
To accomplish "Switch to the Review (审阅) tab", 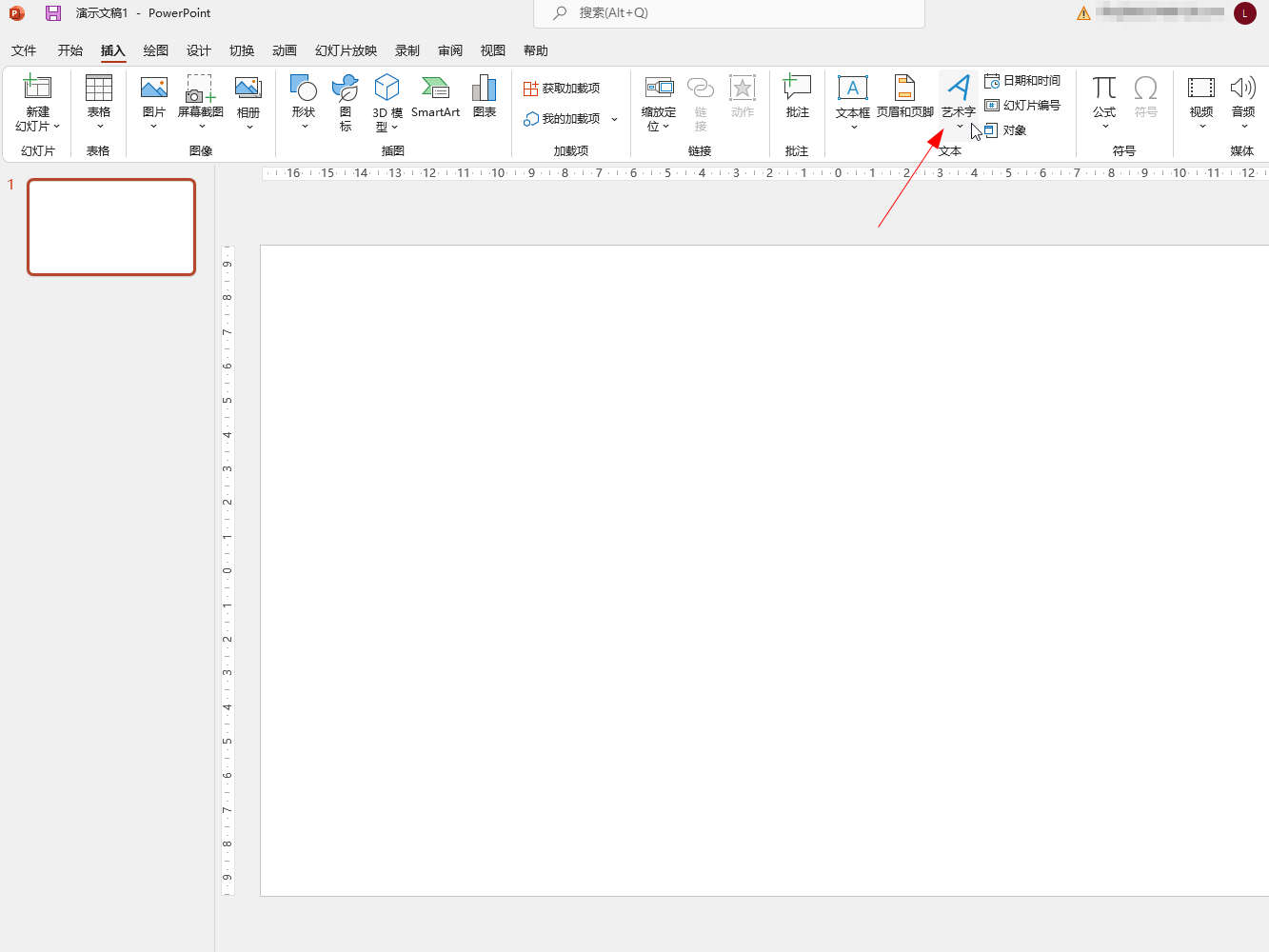I will (450, 50).
